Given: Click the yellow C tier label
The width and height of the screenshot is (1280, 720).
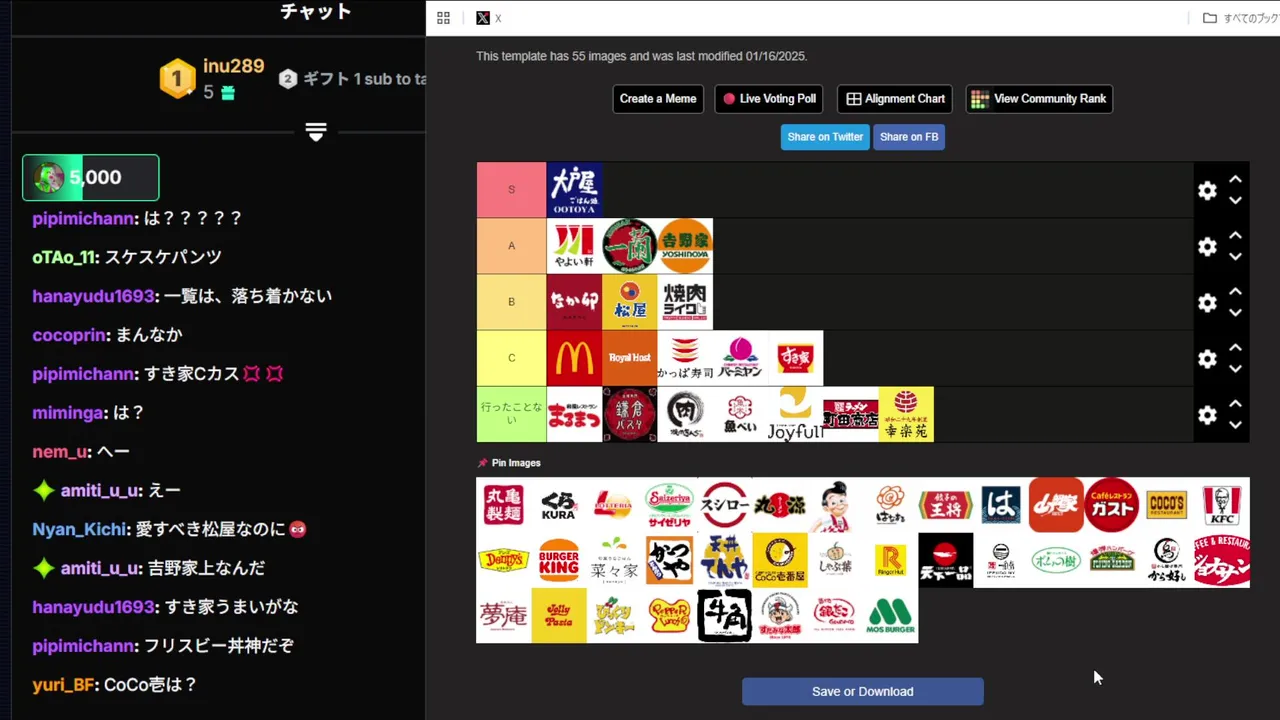Looking at the screenshot, I should (x=511, y=358).
